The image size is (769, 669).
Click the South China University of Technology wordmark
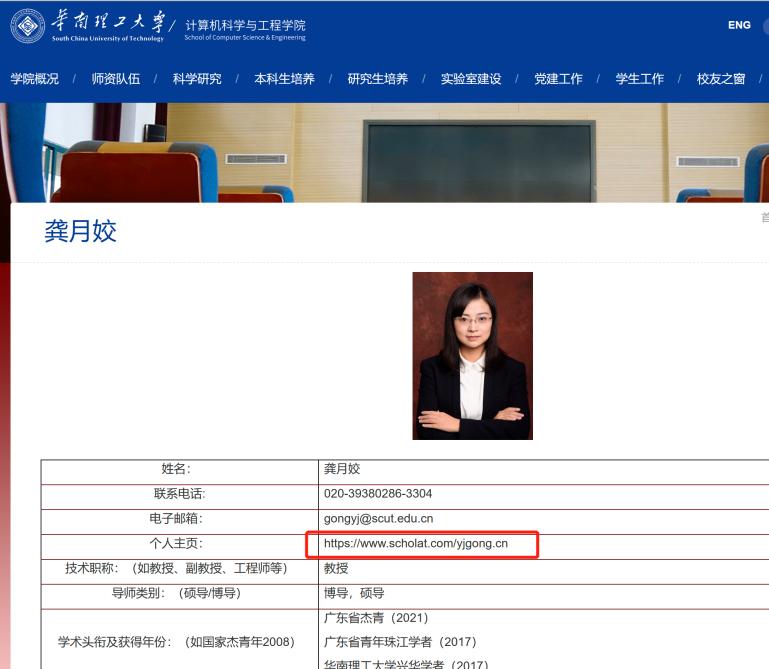(107, 25)
